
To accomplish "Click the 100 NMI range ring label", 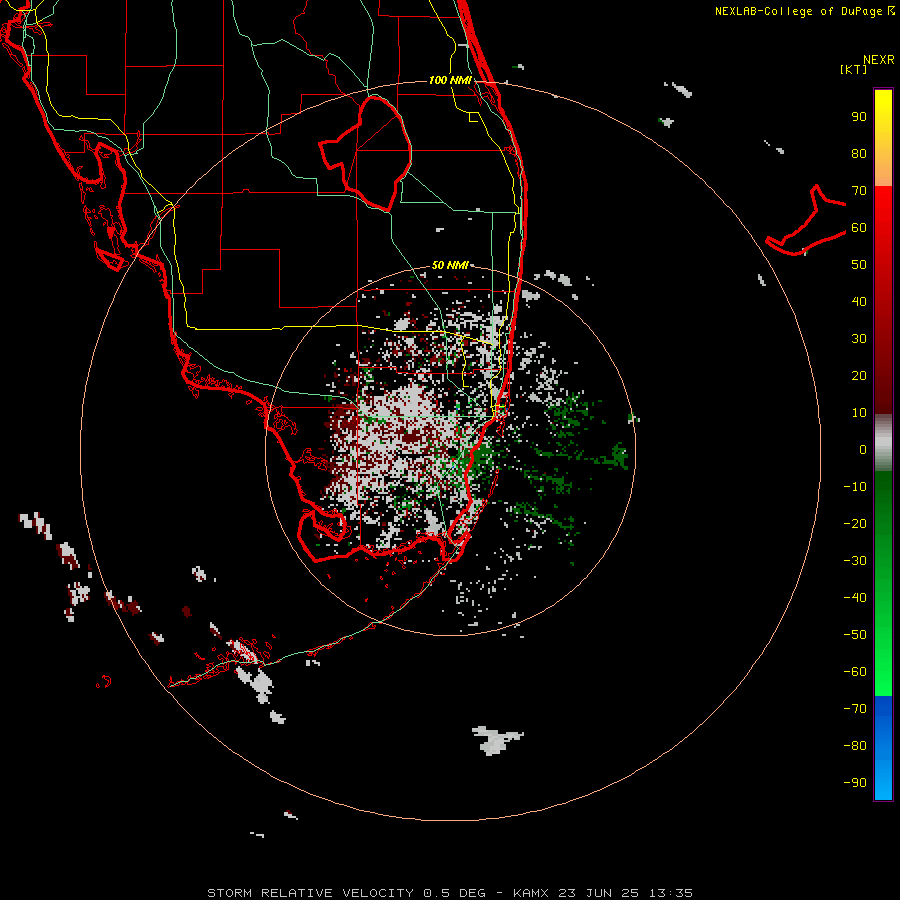I will point(451,80).
